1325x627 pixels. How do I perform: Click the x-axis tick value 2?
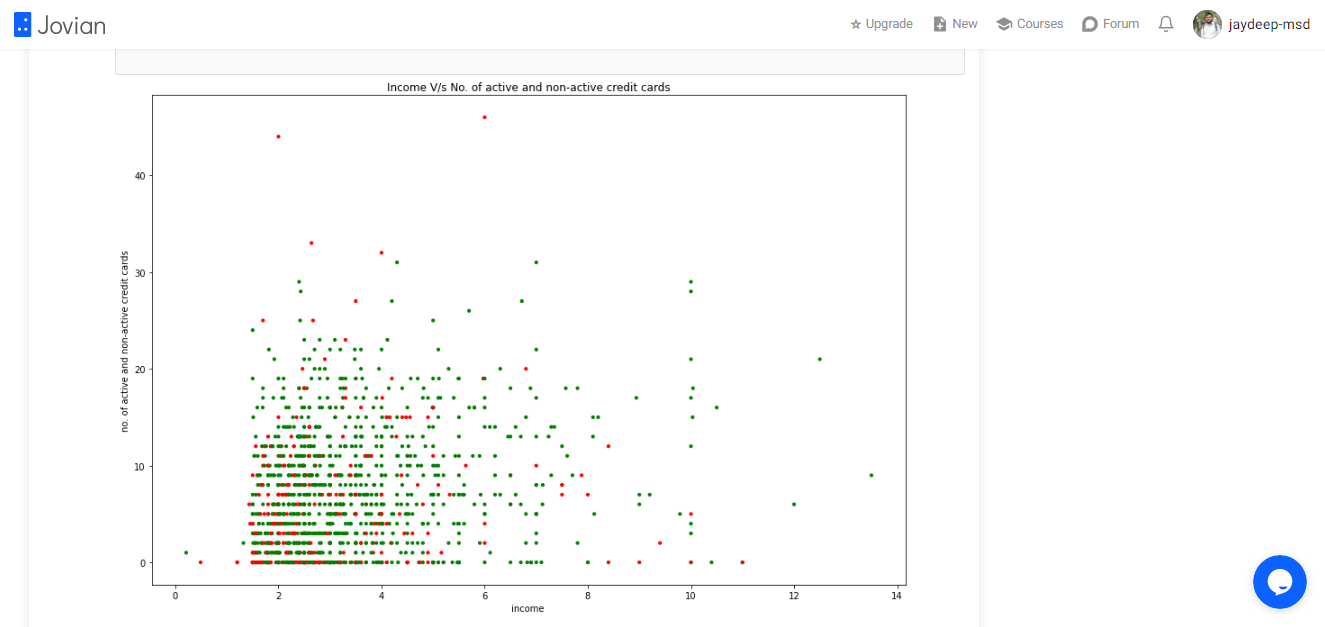click(279, 596)
